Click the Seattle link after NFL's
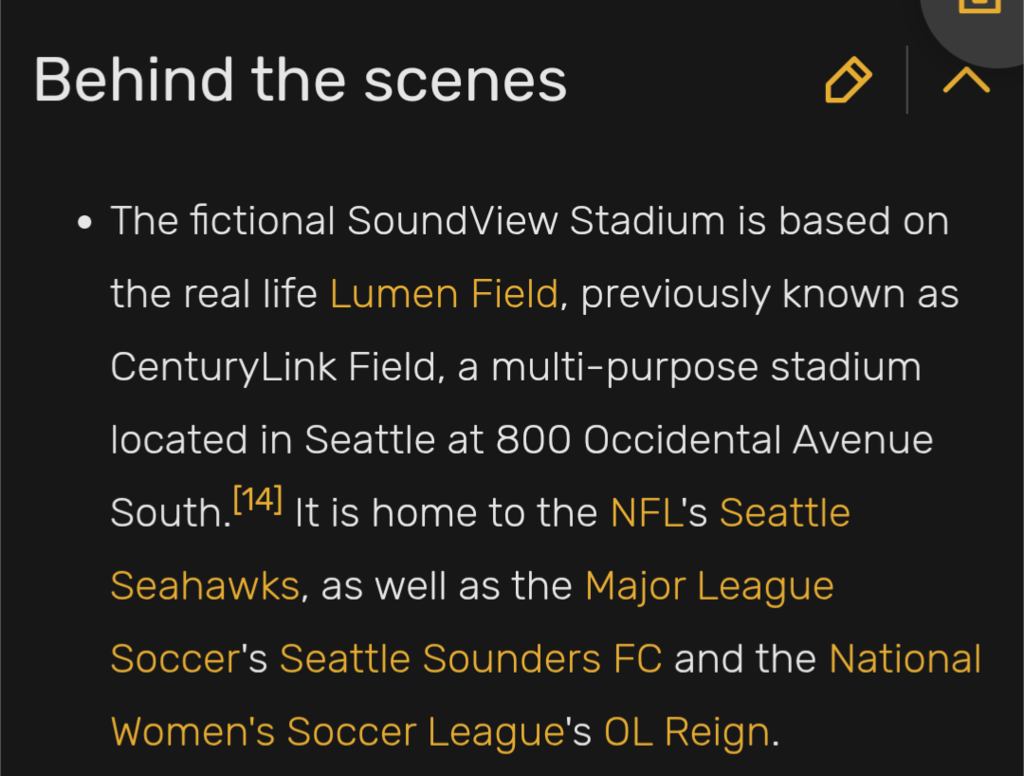 tap(785, 512)
